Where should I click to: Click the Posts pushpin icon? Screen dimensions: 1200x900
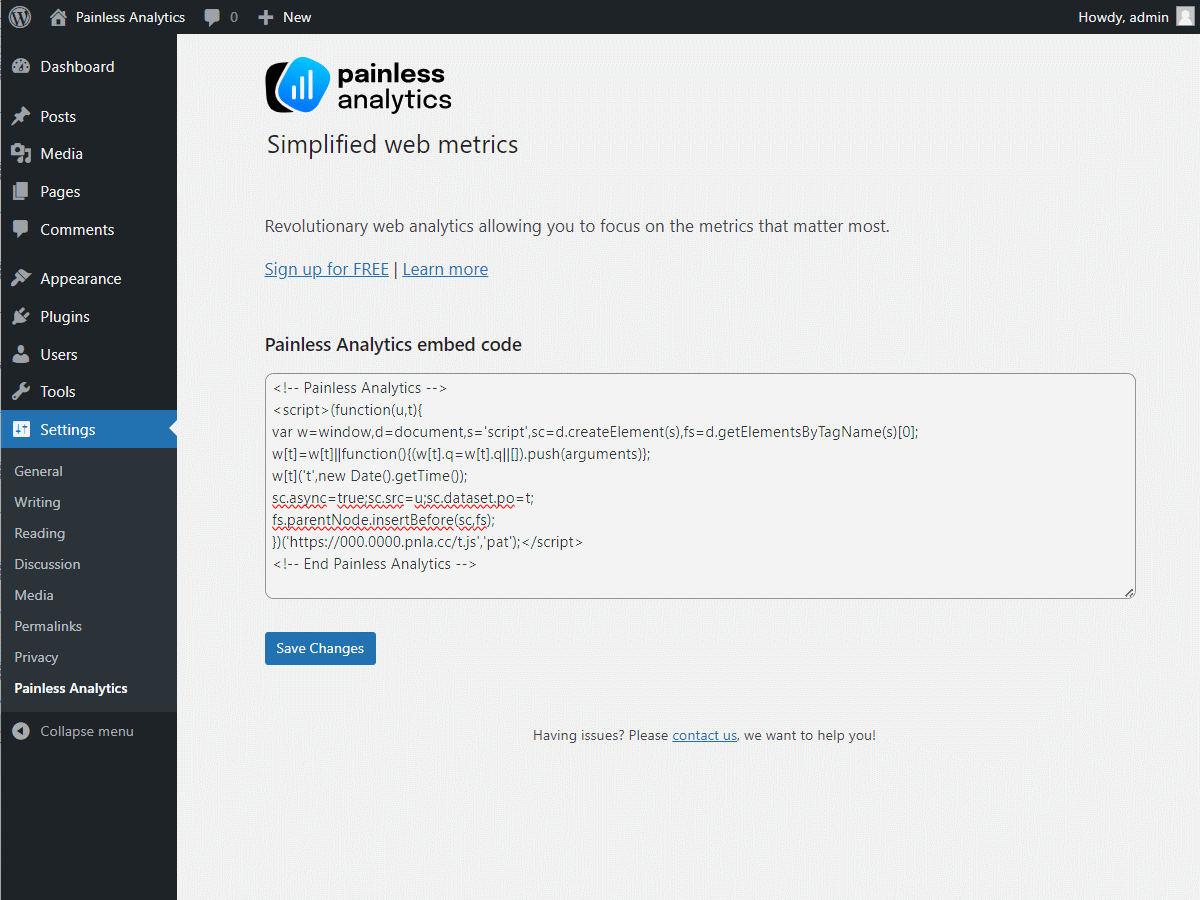tap(21, 117)
